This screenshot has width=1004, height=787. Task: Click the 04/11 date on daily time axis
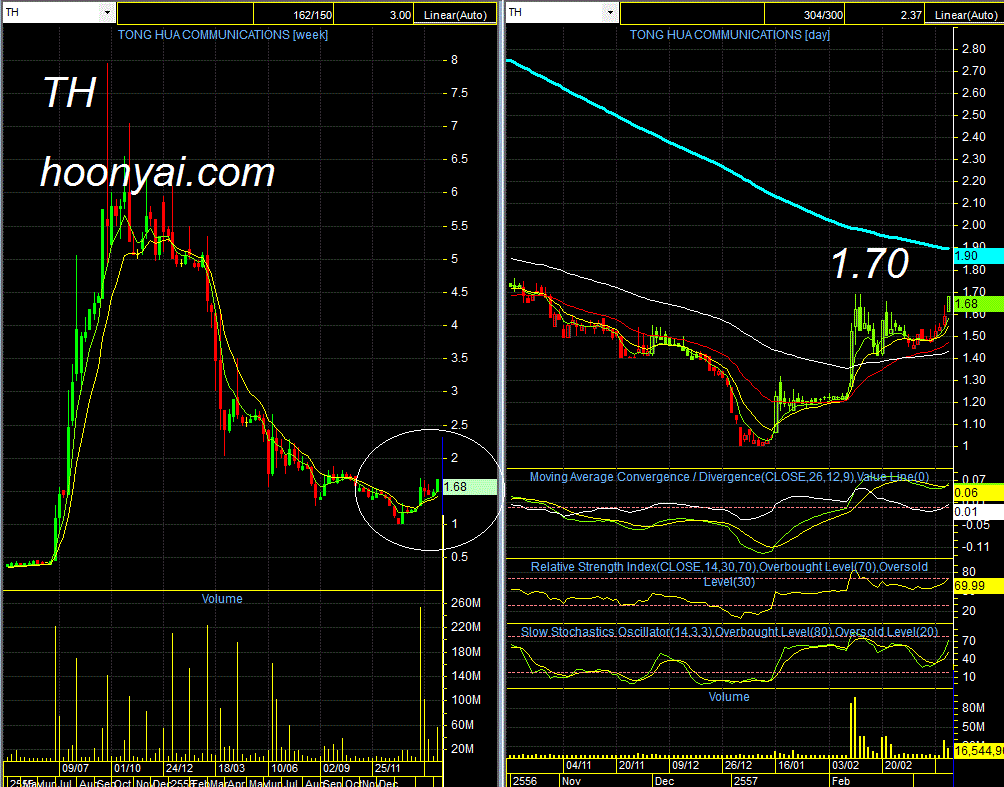(579, 765)
